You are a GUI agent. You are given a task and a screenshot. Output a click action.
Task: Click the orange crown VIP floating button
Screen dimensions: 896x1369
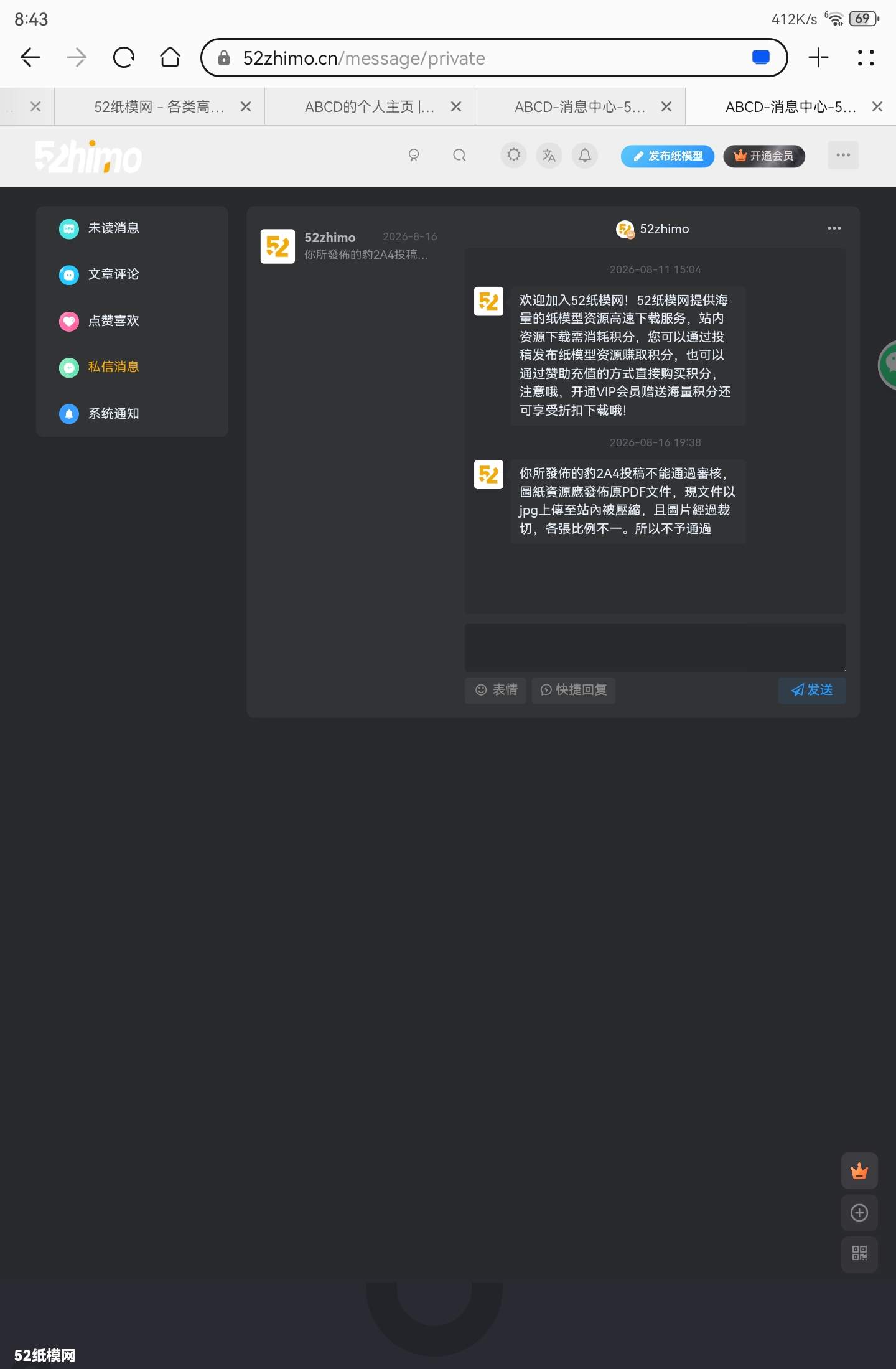tap(859, 1171)
